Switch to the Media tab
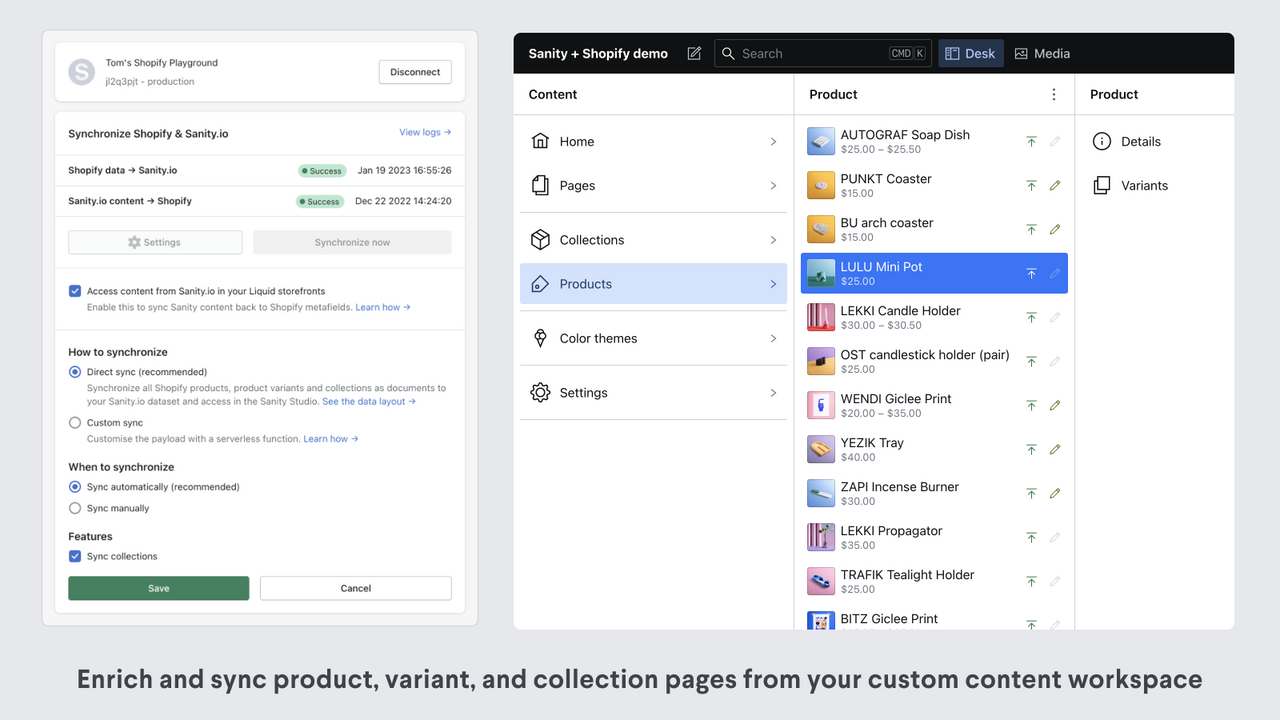 (1042, 53)
